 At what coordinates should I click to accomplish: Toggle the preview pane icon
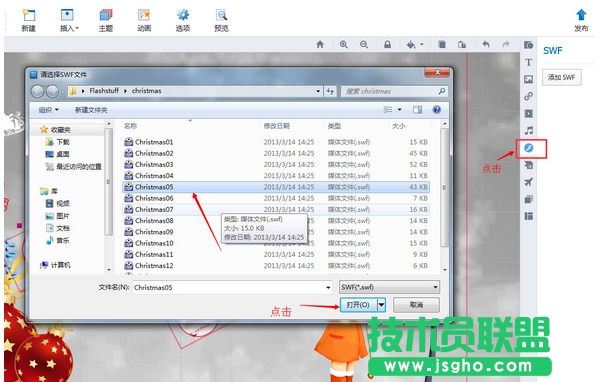pyautogui.click(x=417, y=110)
